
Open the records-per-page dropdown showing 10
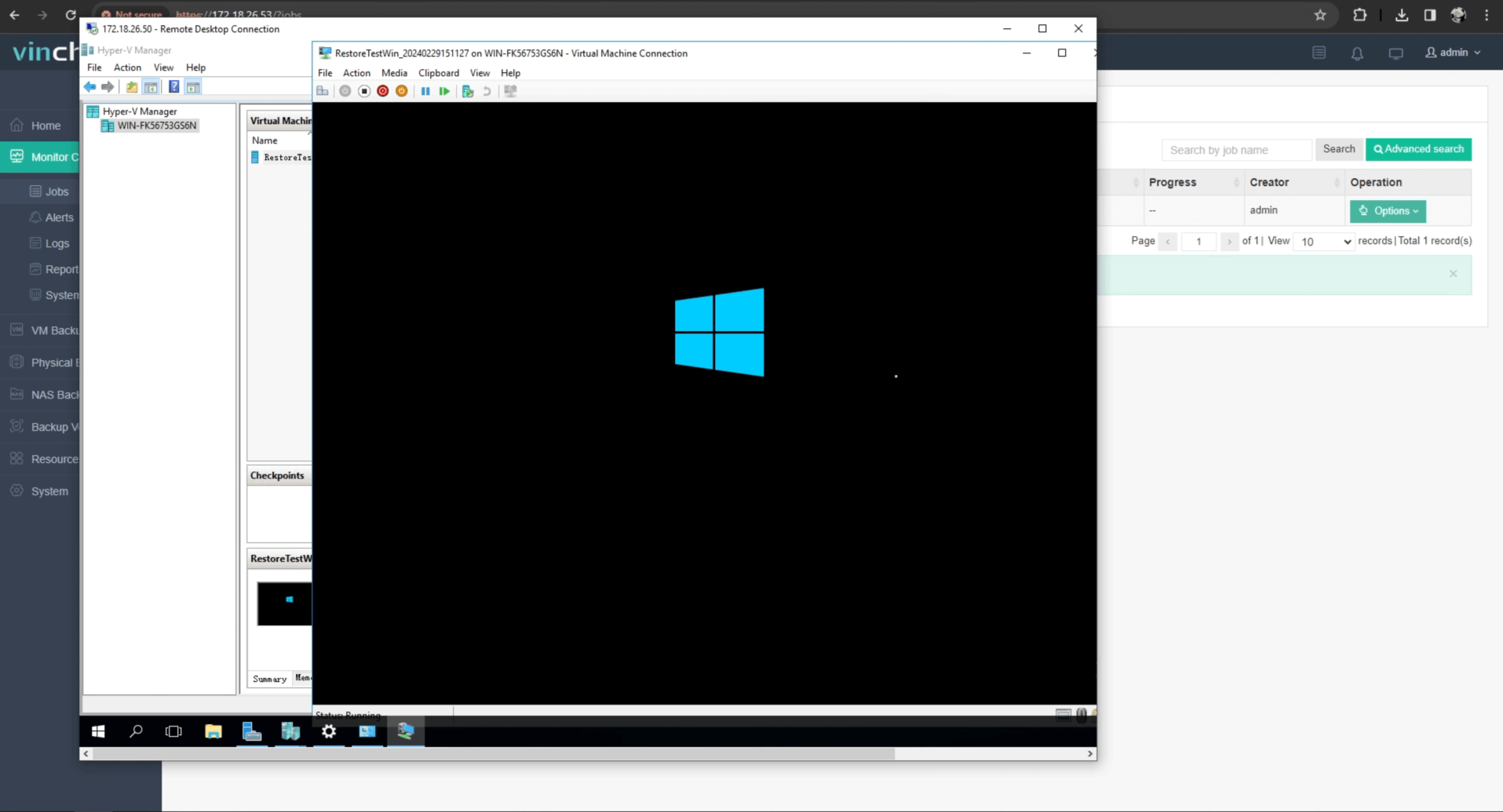(1323, 242)
